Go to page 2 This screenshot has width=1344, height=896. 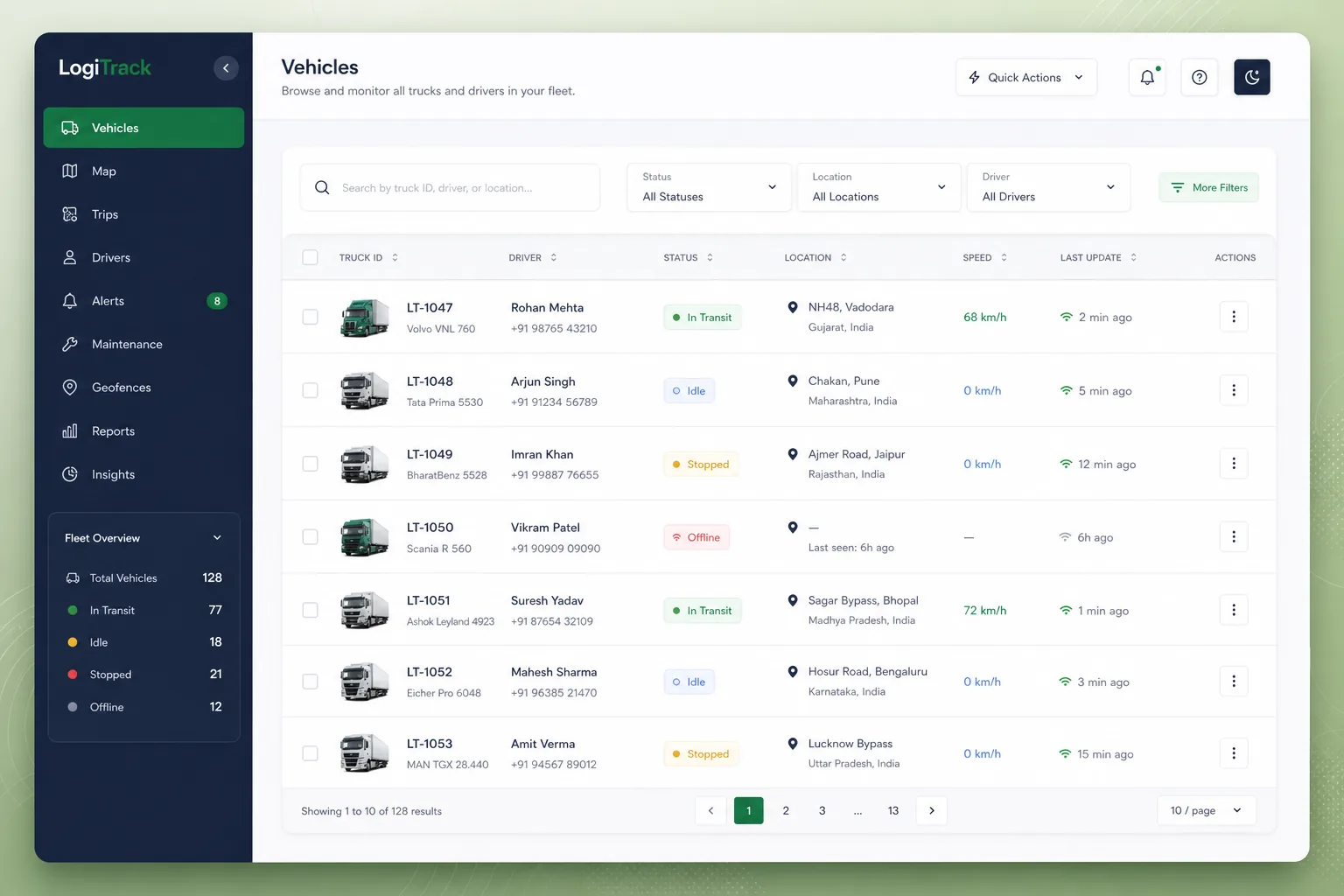coord(786,810)
